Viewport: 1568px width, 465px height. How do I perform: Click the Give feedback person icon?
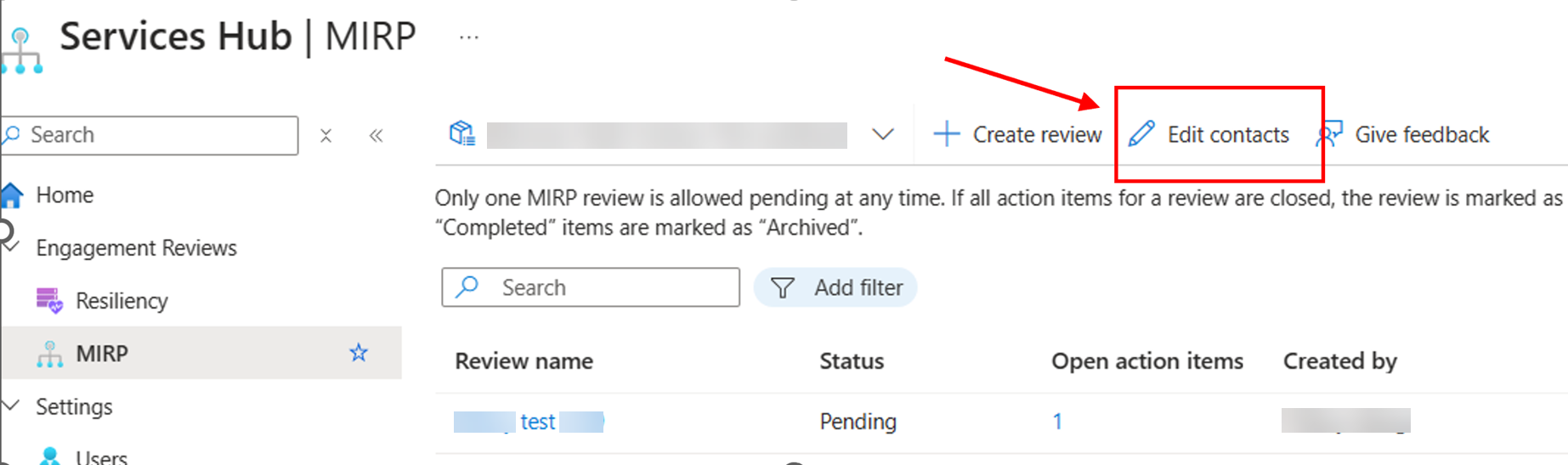coord(1329,134)
